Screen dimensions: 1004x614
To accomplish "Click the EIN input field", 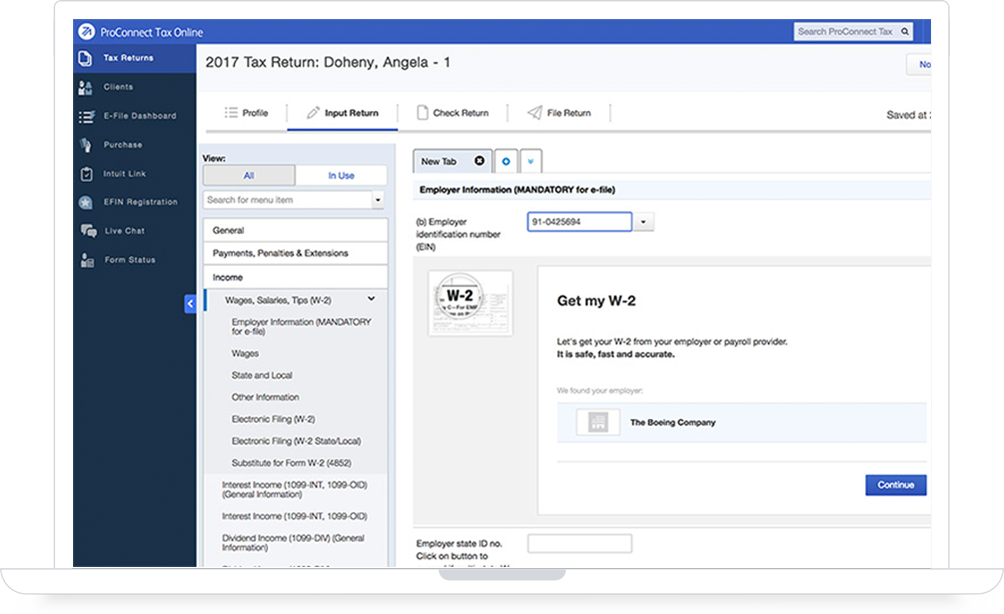I will coord(579,222).
